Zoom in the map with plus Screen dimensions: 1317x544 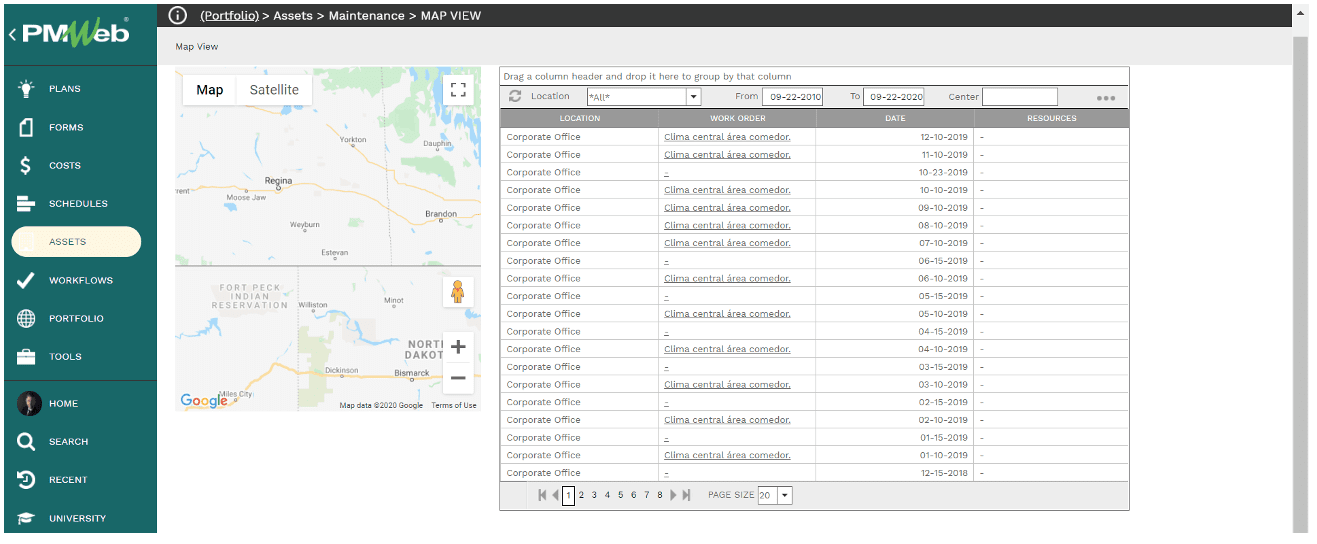click(x=458, y=347)
